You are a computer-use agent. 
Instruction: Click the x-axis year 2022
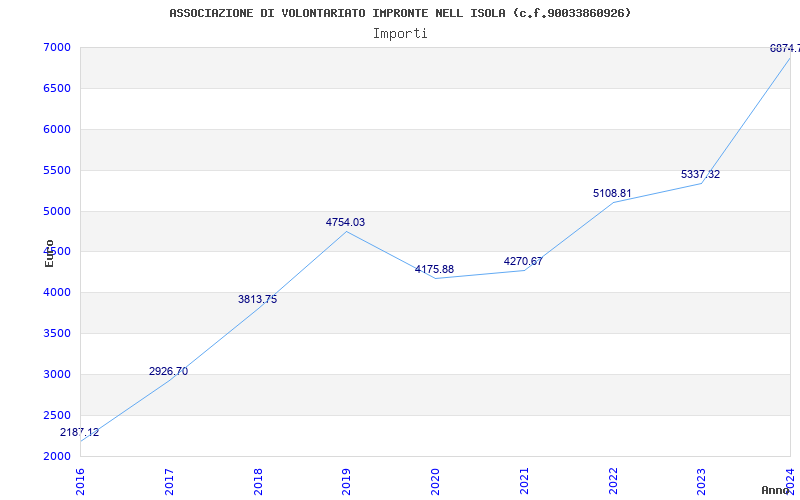tap(613, 481)
